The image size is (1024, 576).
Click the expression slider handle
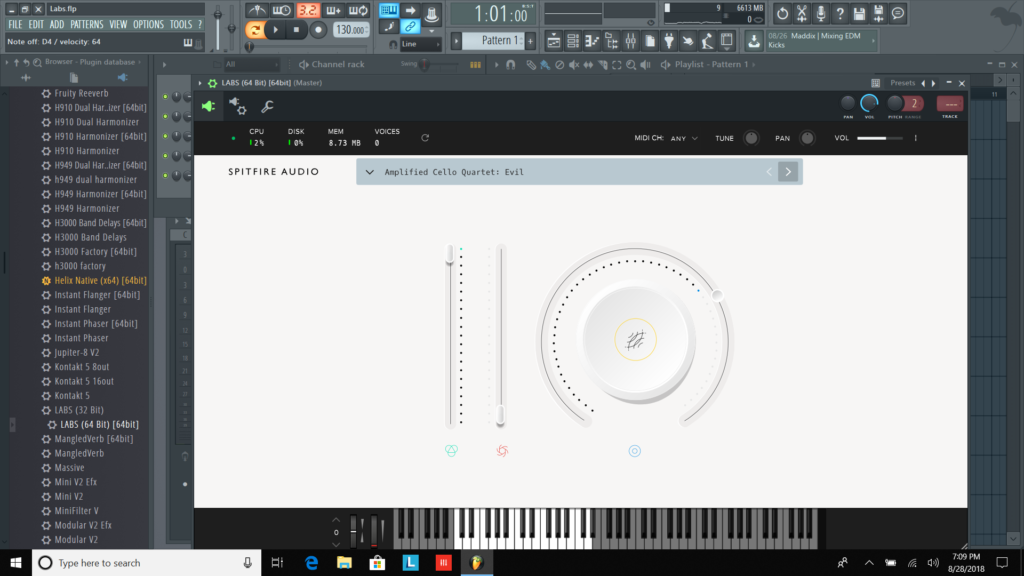pos(450,254)
